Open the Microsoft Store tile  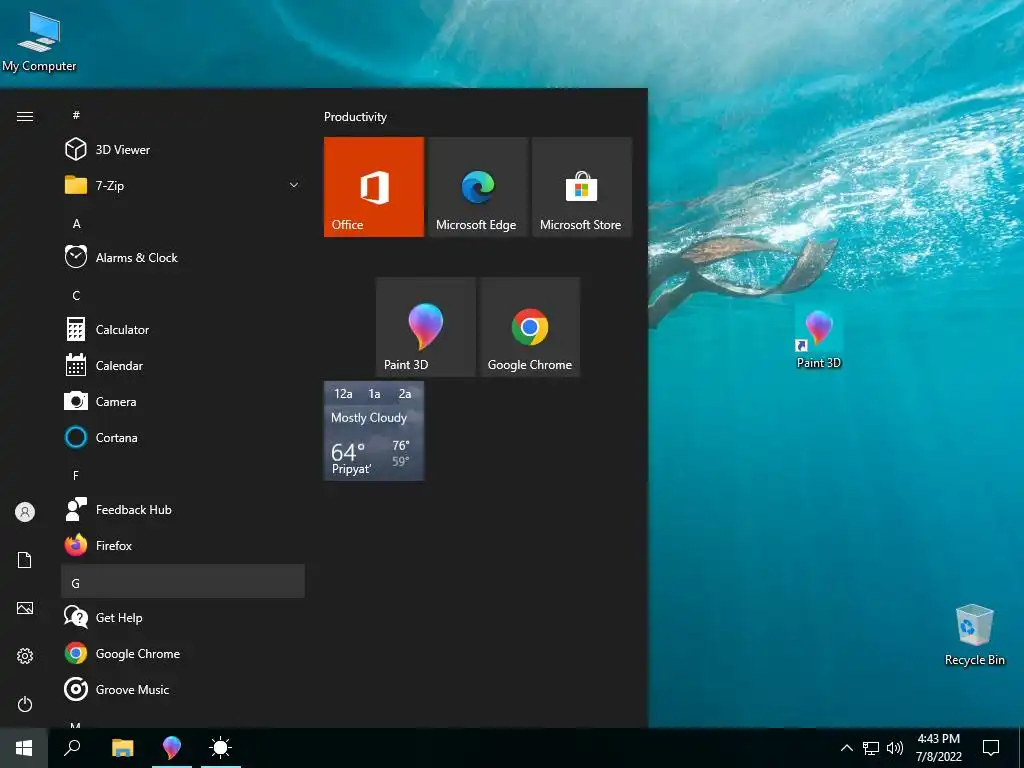point(581,187)
